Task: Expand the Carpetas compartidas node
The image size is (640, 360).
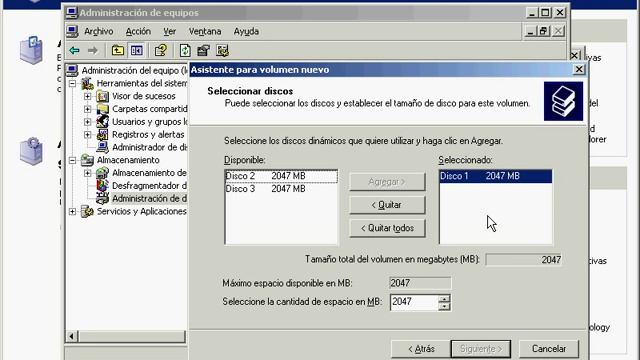Action: point(87,109)
